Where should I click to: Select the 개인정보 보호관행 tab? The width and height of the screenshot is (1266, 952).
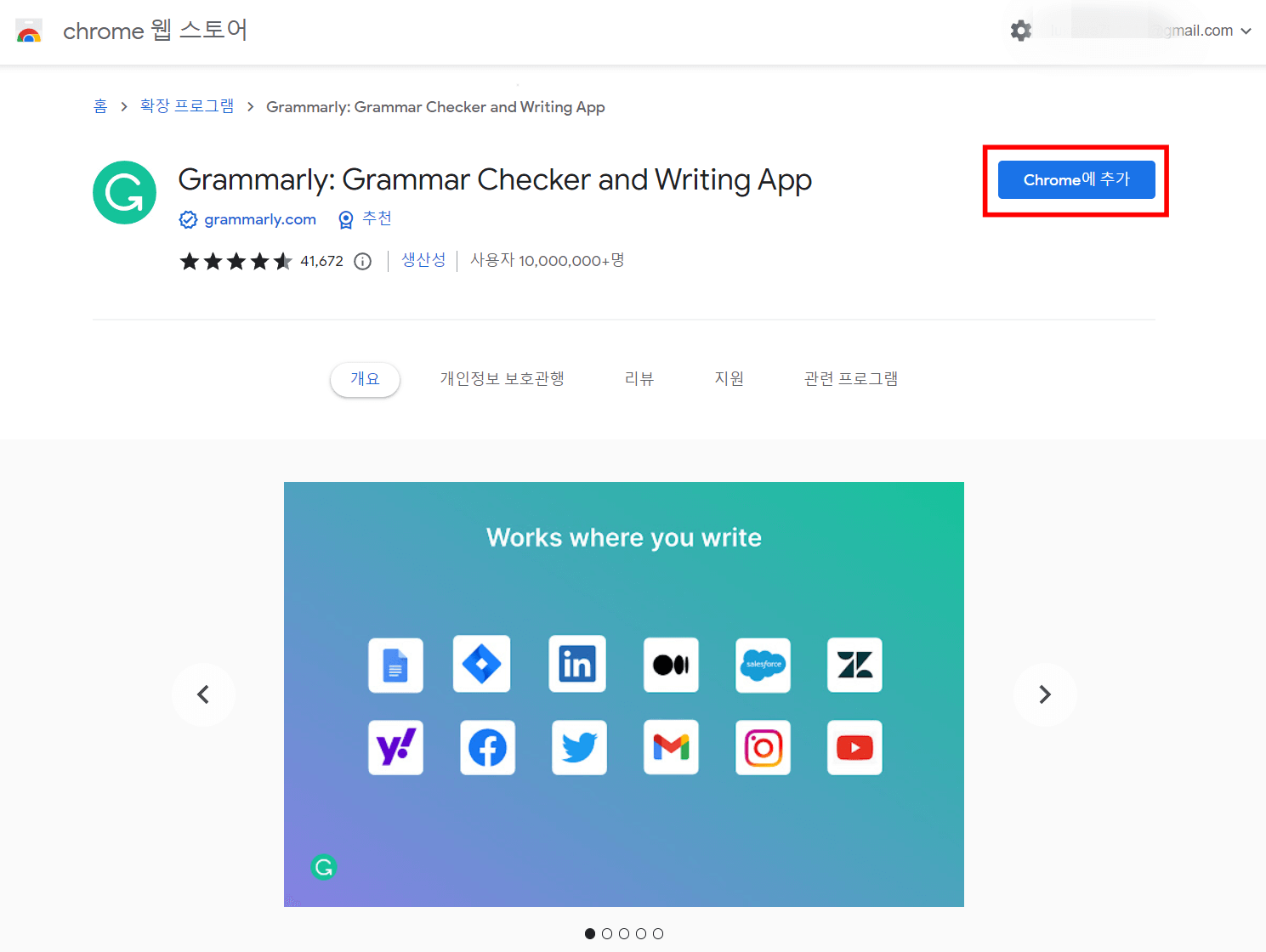[502, 379]
